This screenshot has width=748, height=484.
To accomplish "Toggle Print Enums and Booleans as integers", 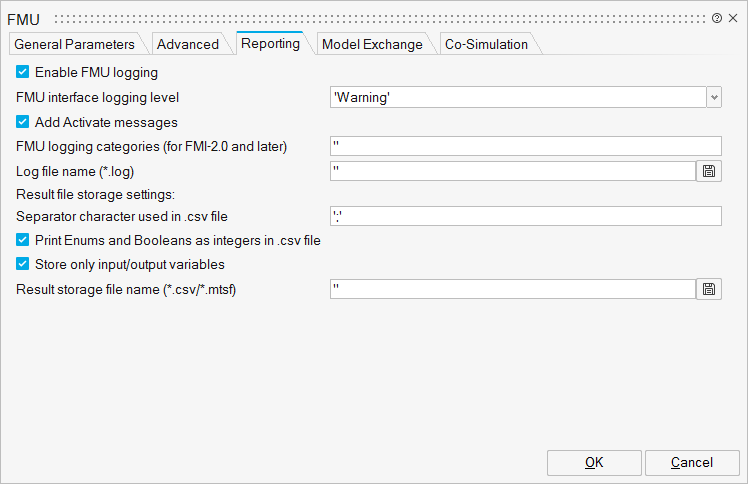I will coord(22,240).
